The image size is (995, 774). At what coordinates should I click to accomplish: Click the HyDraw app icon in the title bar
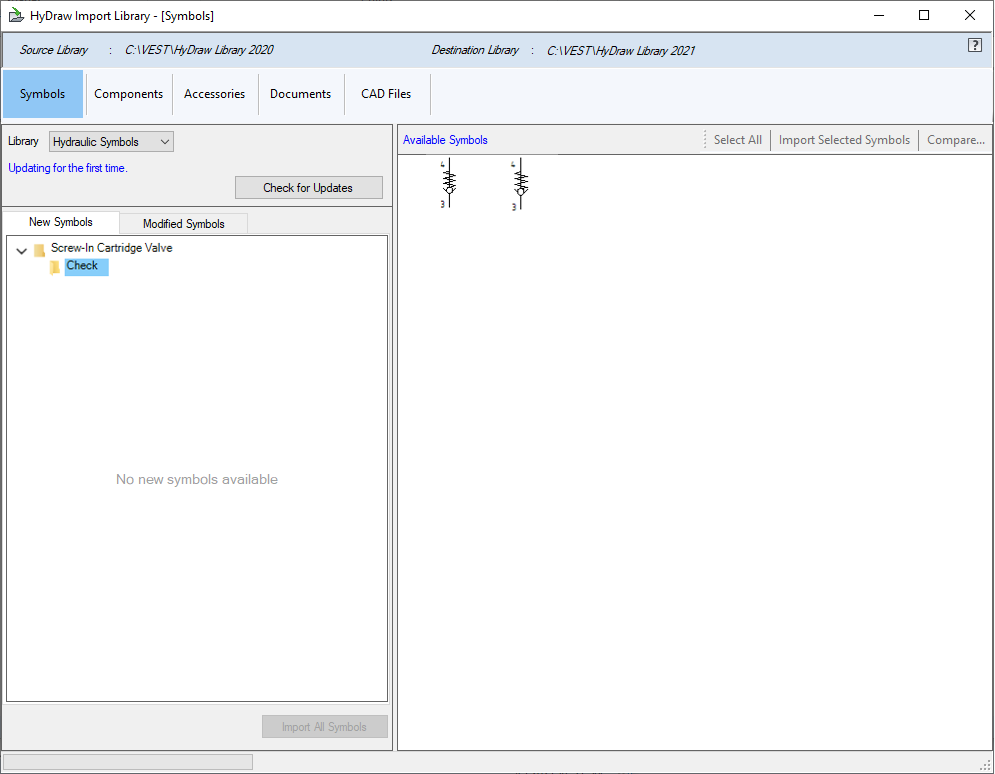click(x=15, y=15)
